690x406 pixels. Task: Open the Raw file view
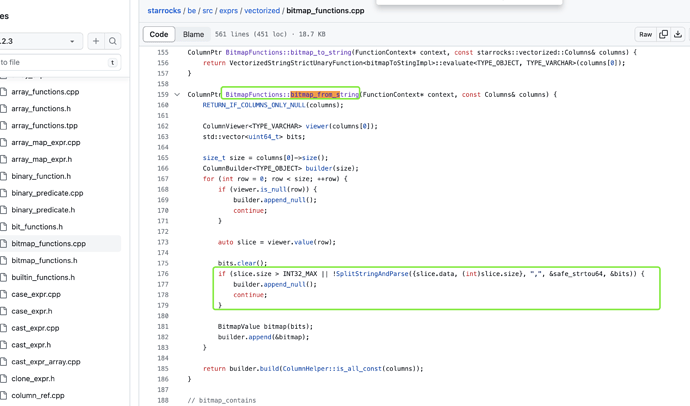646,34
